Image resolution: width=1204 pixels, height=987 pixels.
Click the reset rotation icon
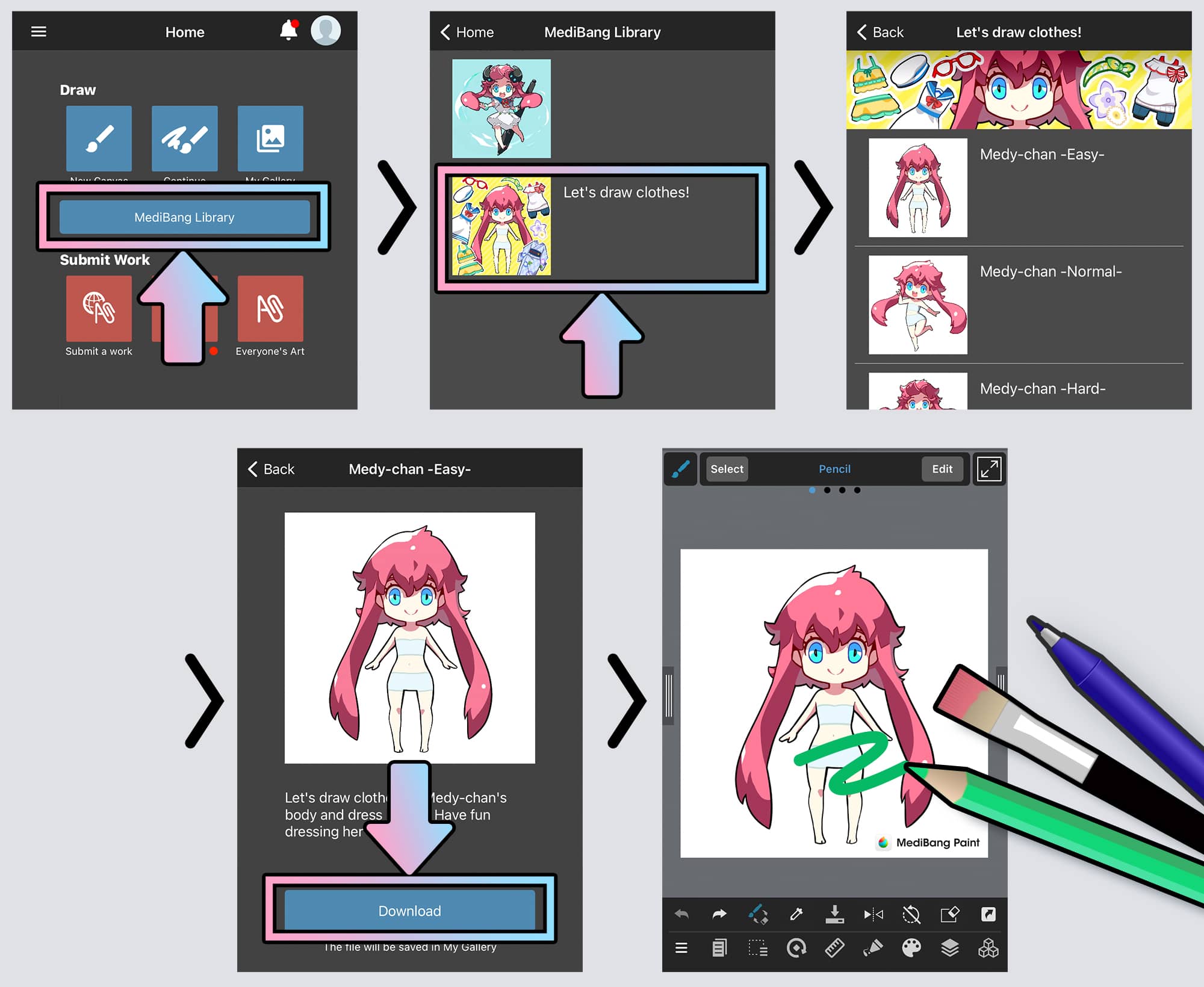(x=911, y=914)
